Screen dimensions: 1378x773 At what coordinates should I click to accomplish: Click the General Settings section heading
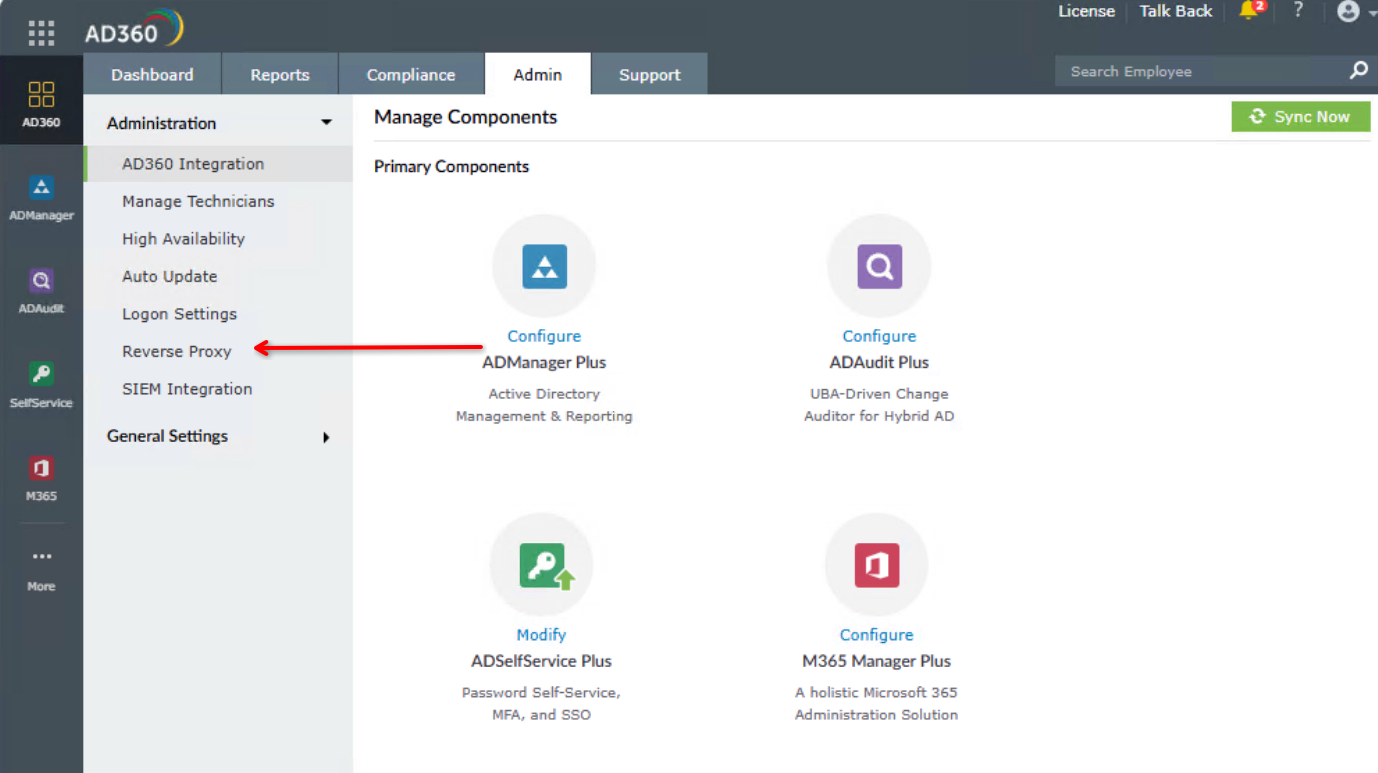(x=167, y=436)
